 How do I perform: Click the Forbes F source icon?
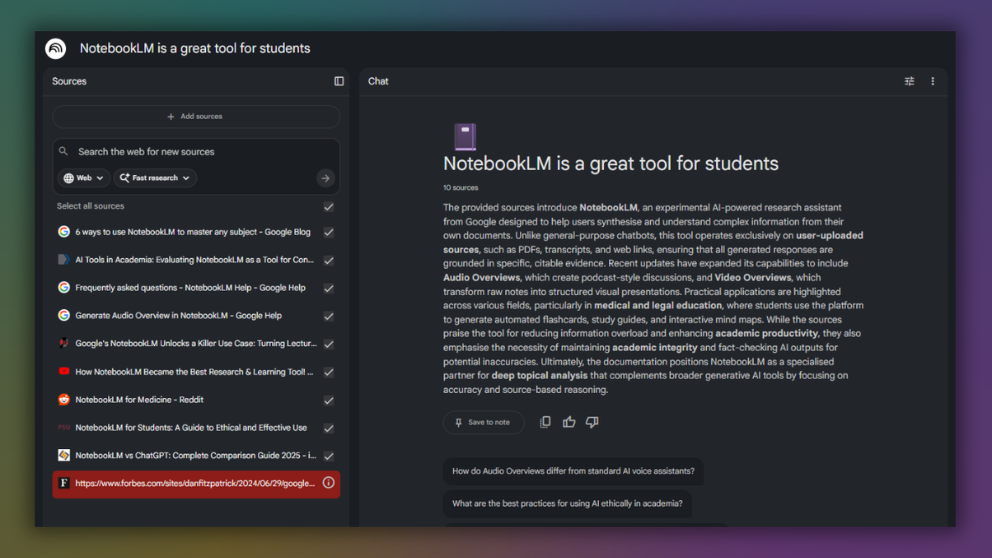click(x=64, y=483)
